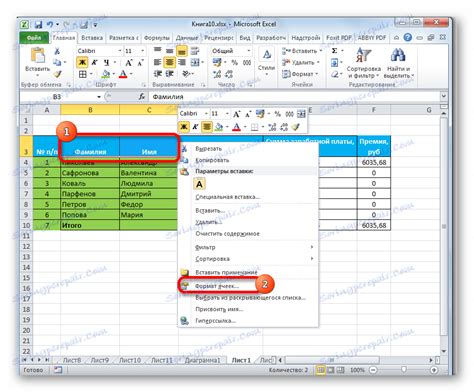The height and width of the screenshot is (392, 474).
Task: Switch to the Лист10 sheet tab
Action: (130, 360)
